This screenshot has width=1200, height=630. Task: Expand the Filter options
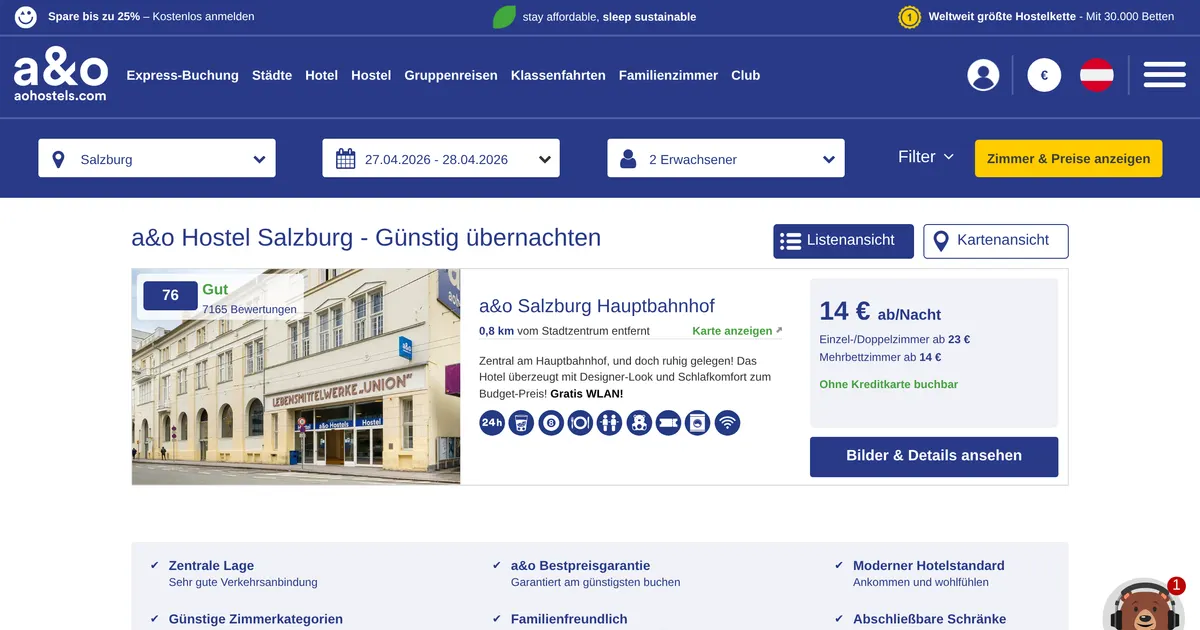[926, 157]
